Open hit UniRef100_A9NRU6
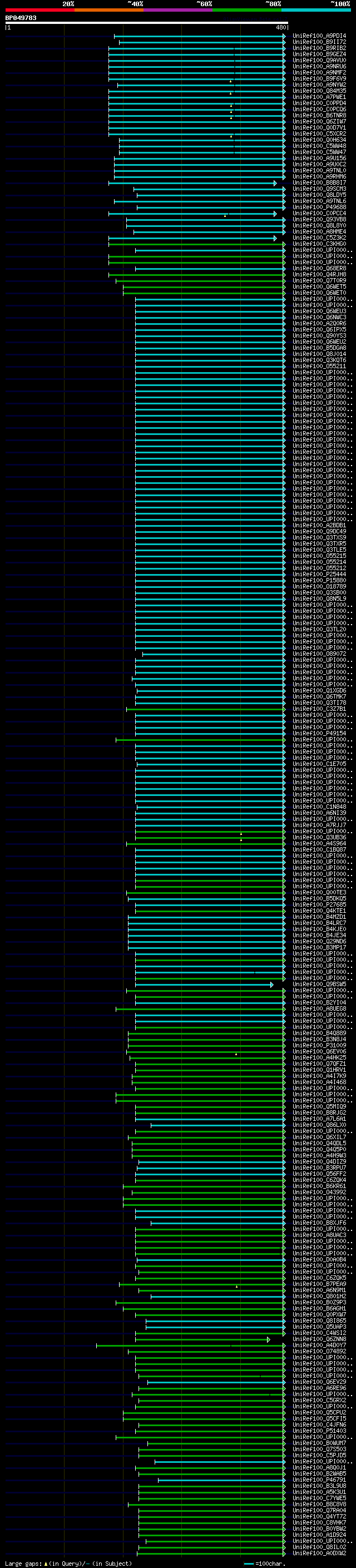Viewport: 356px width, 1568px height. 319,66
